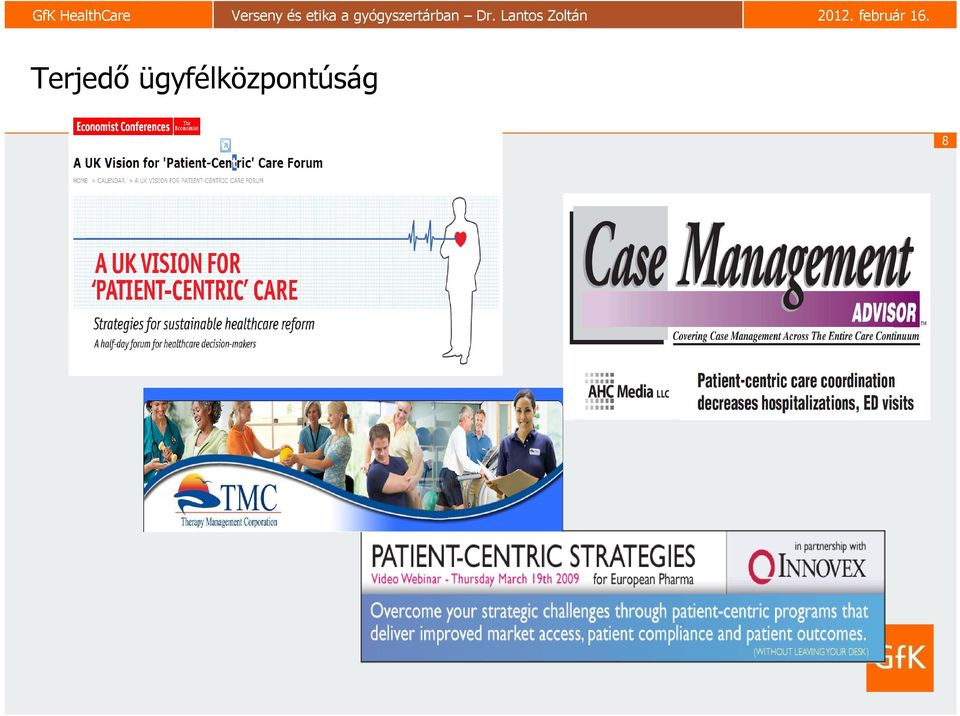Click the orange slide number 8
The image size is (960, 716).
pyautogui.click(x=945, y=141)
